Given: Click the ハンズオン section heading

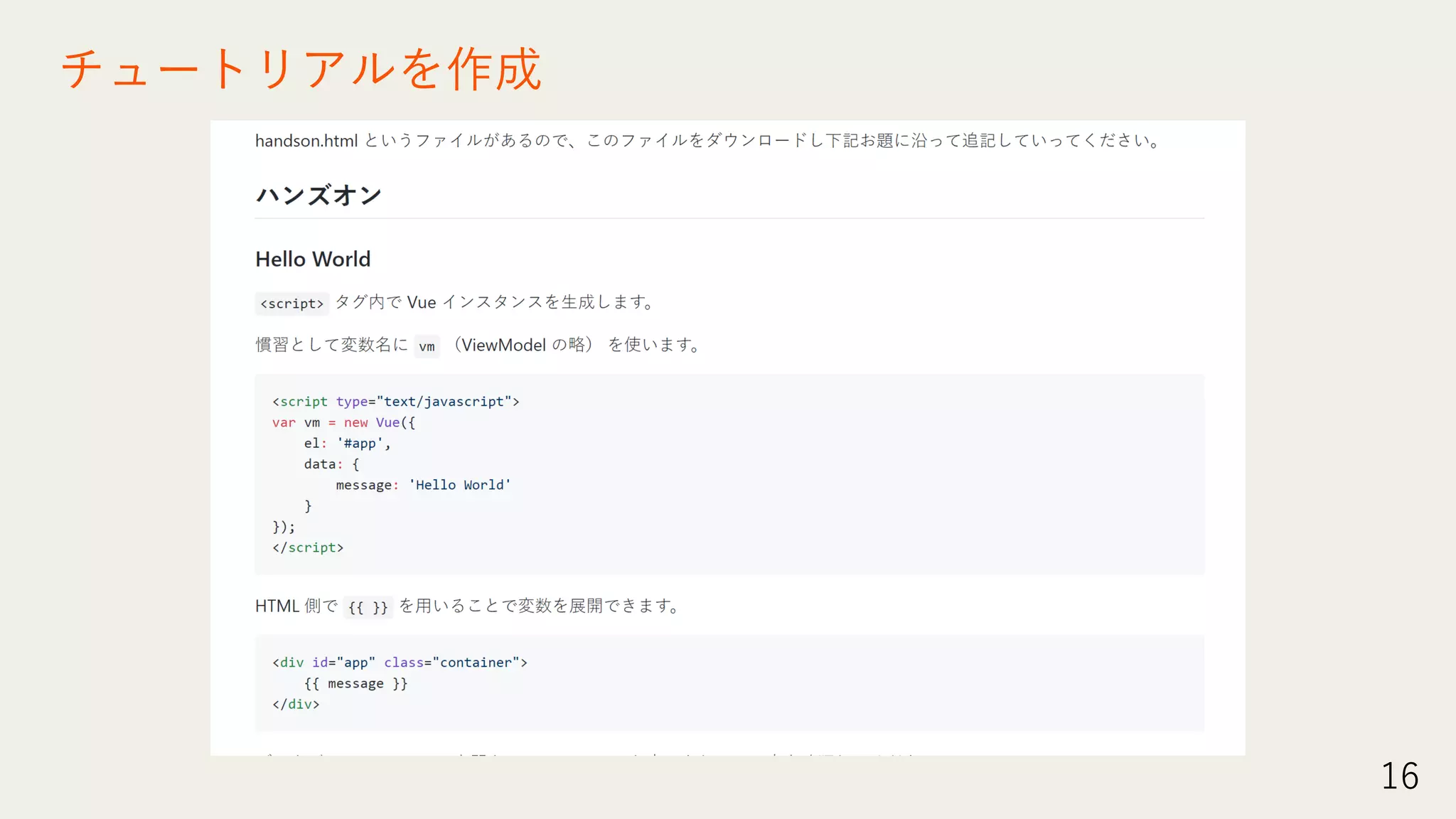Looking at the screenshot, I should [318, 195].
